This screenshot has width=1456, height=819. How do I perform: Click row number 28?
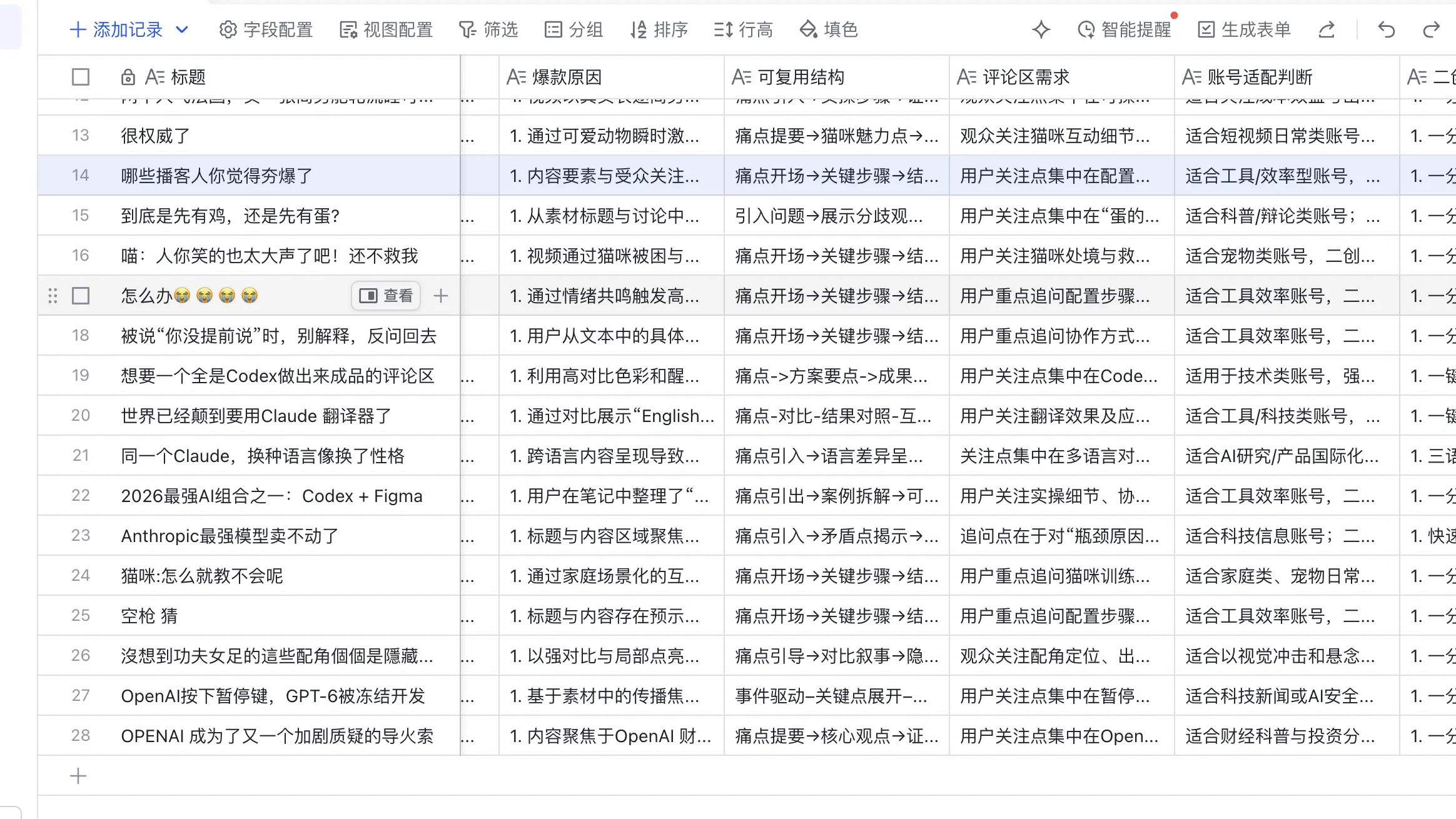[81, 736]
